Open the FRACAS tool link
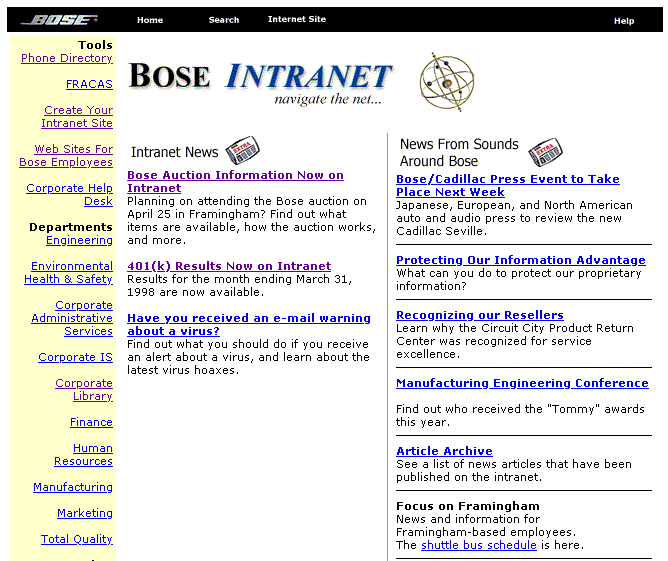 89,85
